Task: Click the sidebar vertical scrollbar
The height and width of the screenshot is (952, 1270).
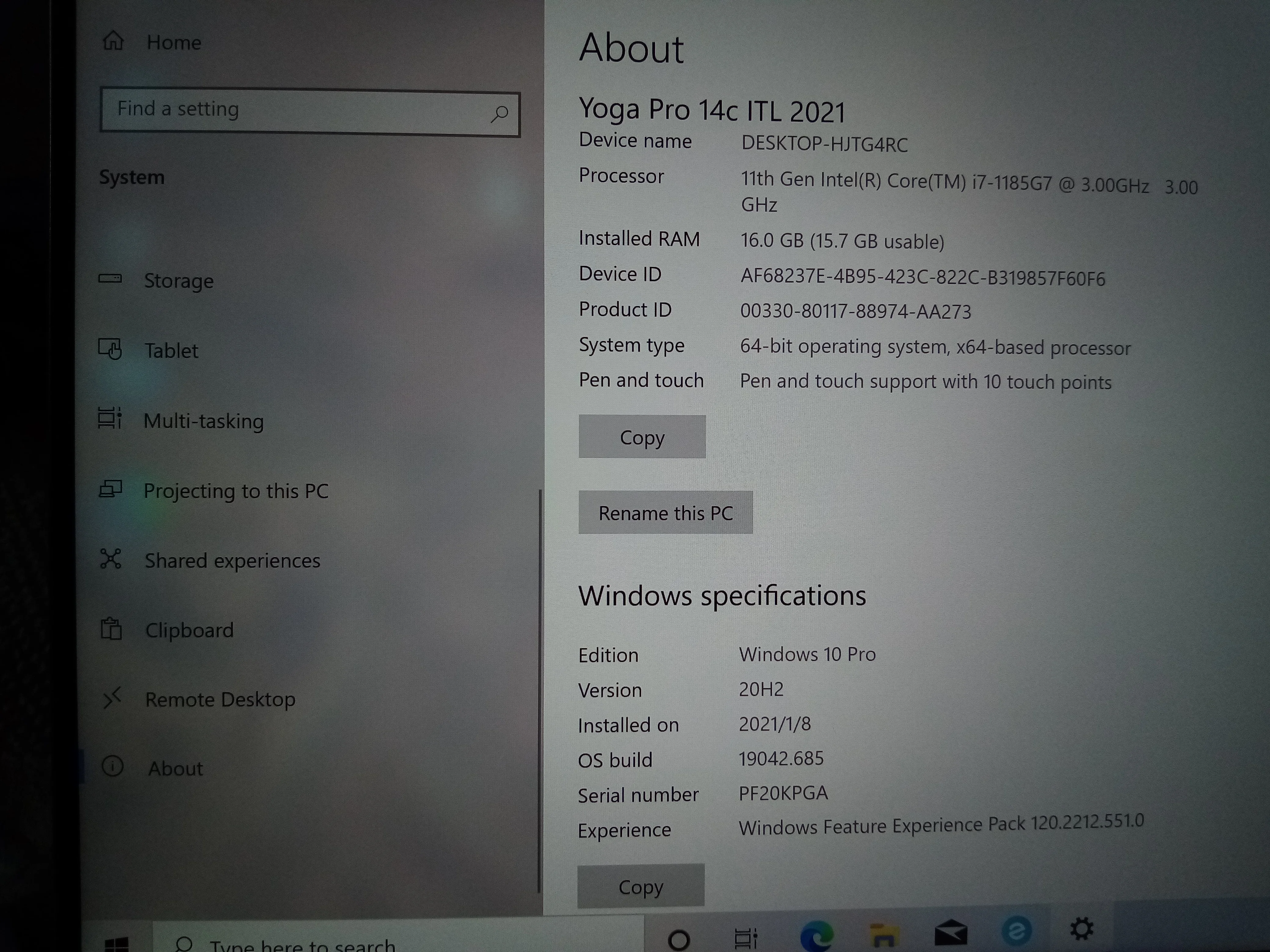Action: point(539,689)
